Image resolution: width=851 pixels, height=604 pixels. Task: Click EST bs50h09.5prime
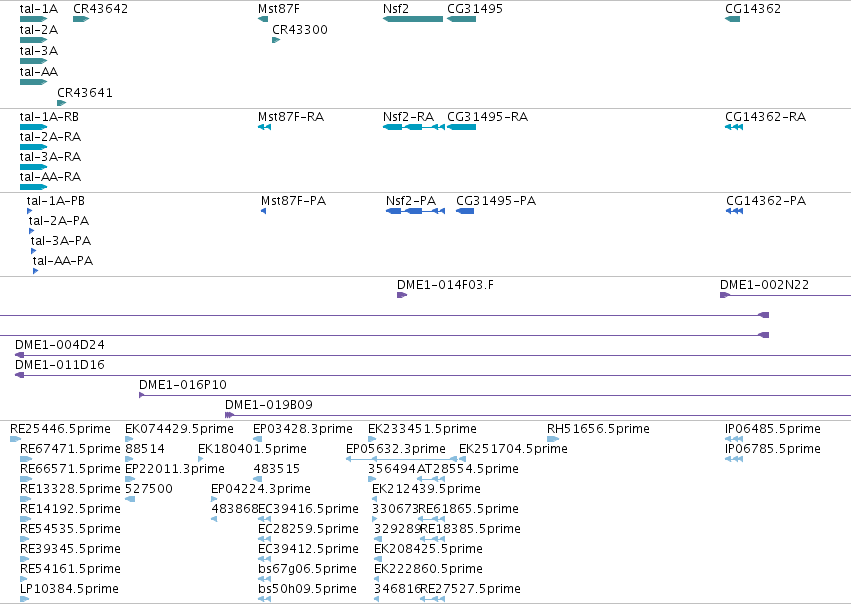(307, 589)
